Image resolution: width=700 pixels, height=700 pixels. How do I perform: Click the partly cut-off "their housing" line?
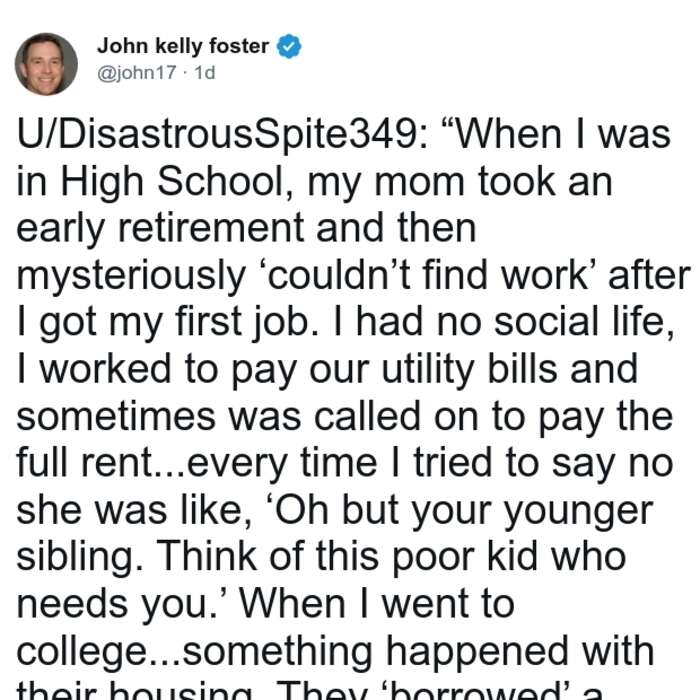309,690
